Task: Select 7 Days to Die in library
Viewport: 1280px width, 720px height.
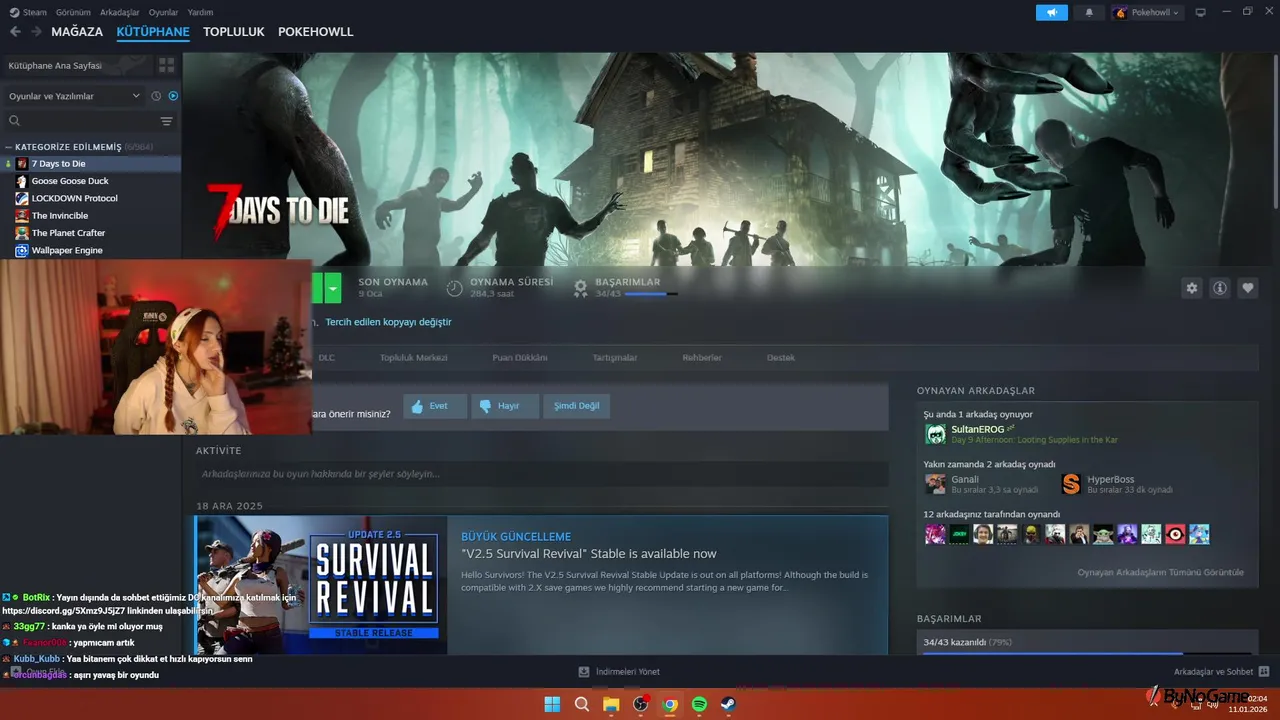Action: 90,163
